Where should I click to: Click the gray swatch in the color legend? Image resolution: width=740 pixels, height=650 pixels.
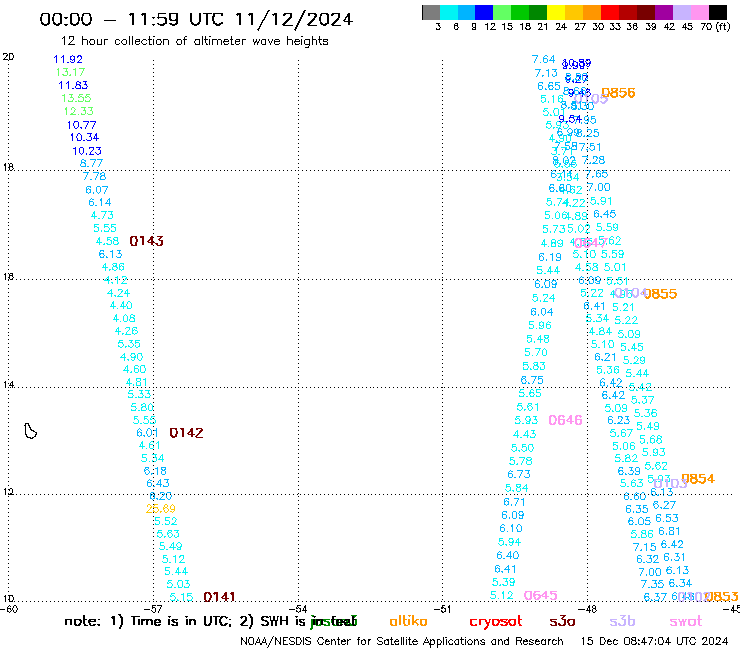(431, 12)
